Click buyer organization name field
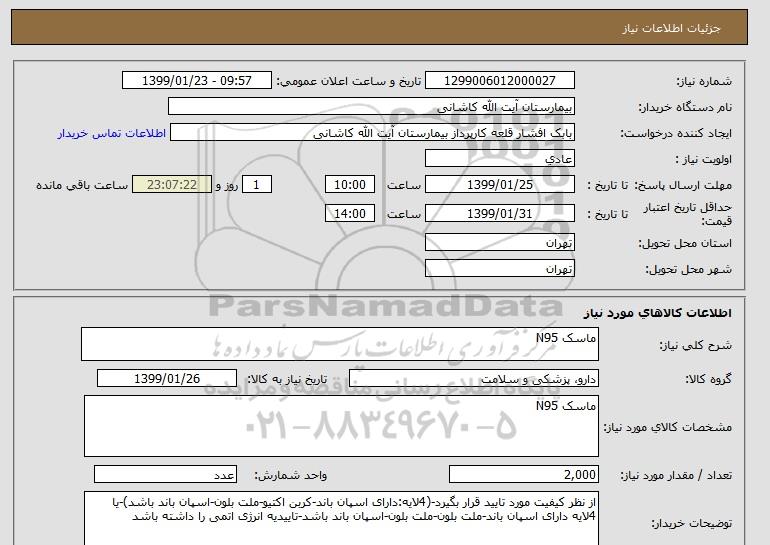 [x=371, y=107]
